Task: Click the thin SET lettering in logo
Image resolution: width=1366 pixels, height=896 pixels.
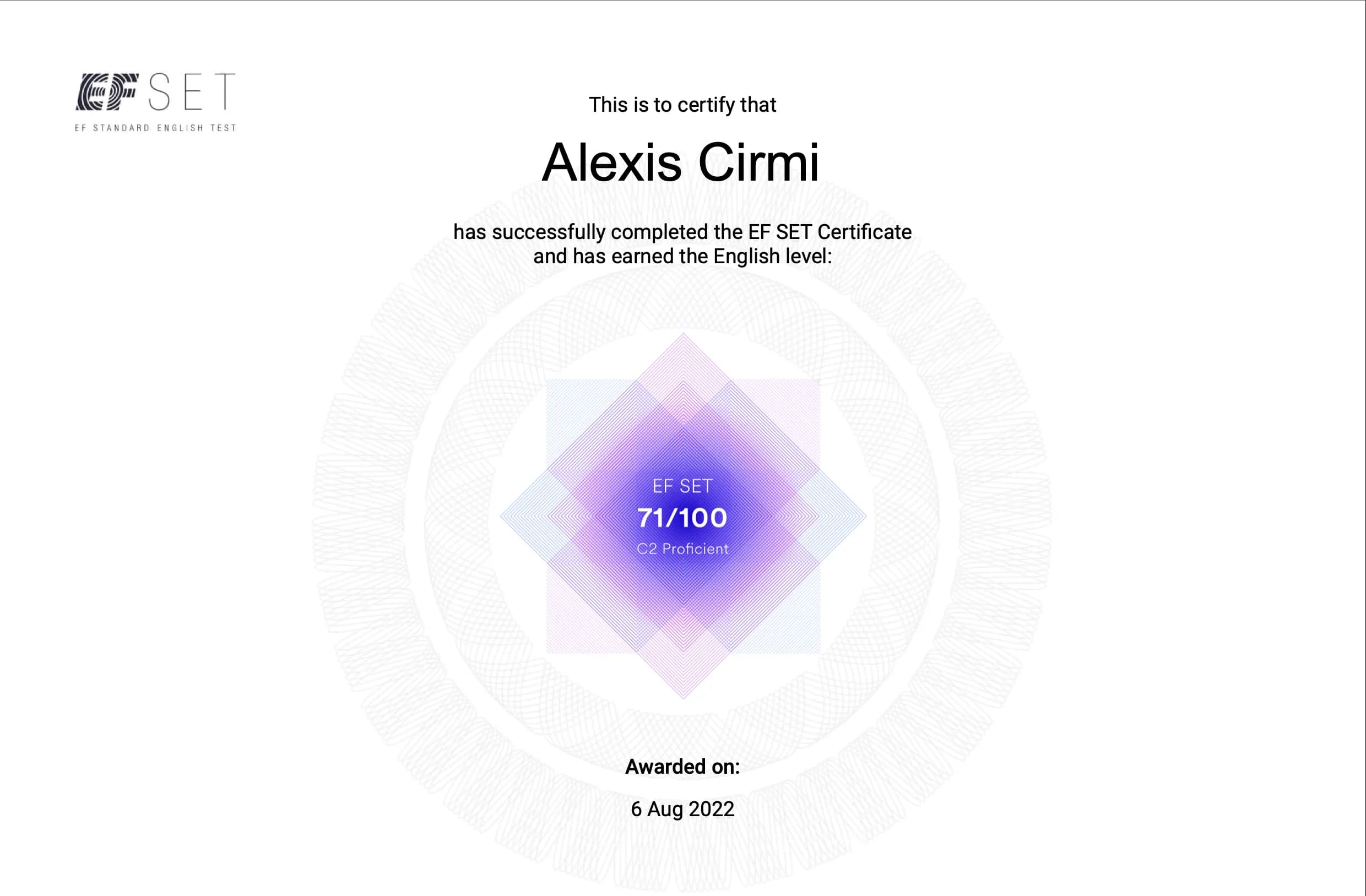Action: pyautogui.click(x=192, y=92)
